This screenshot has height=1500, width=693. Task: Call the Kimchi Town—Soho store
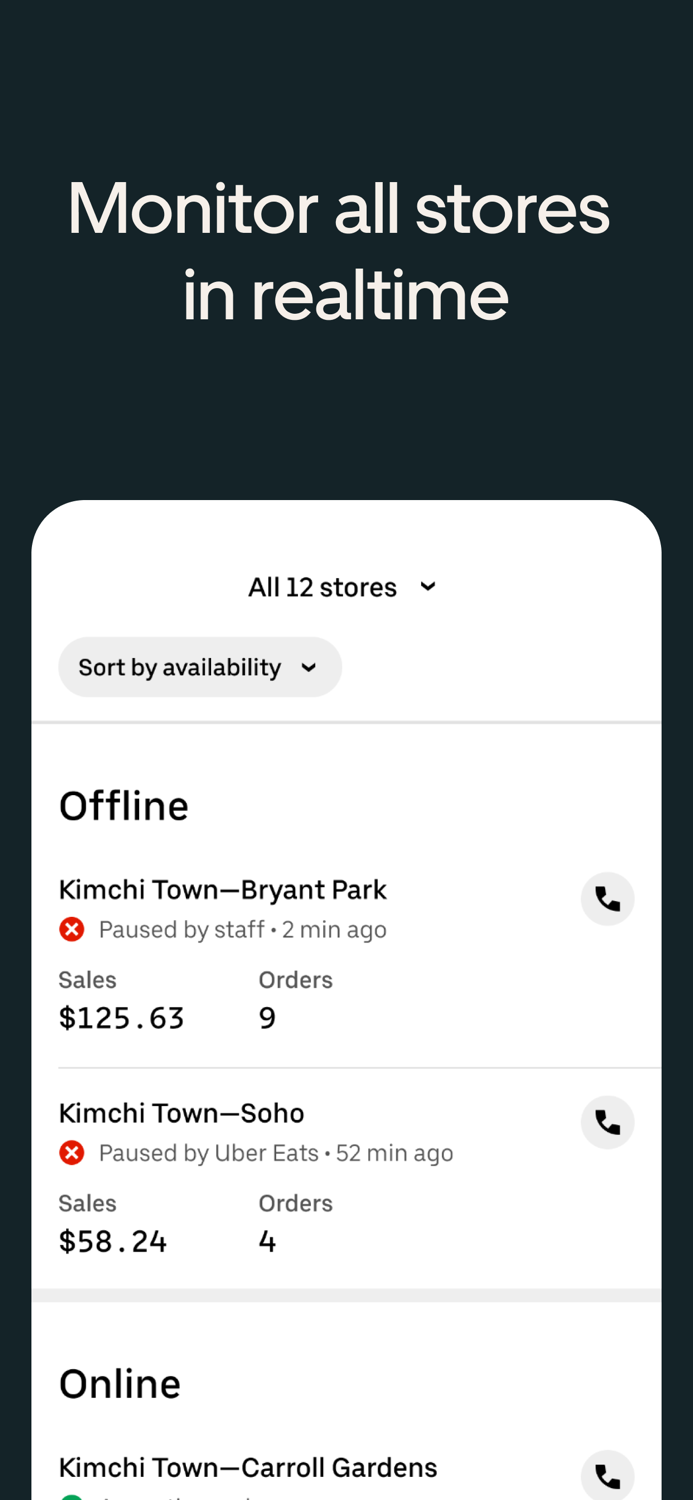coord(608,1122)
